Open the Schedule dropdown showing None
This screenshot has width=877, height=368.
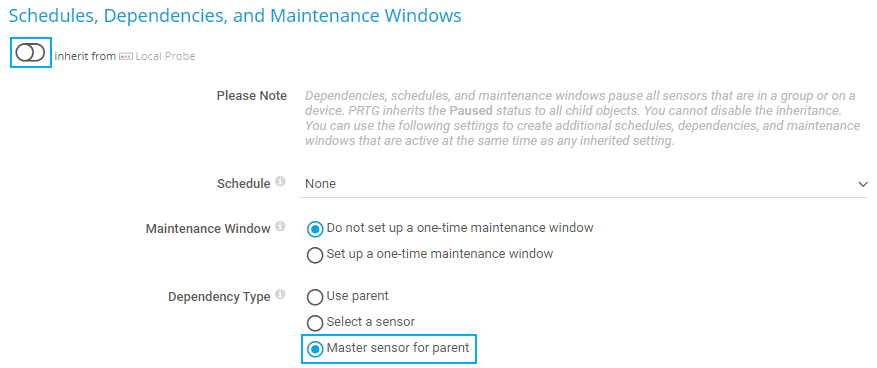point(583,184)
